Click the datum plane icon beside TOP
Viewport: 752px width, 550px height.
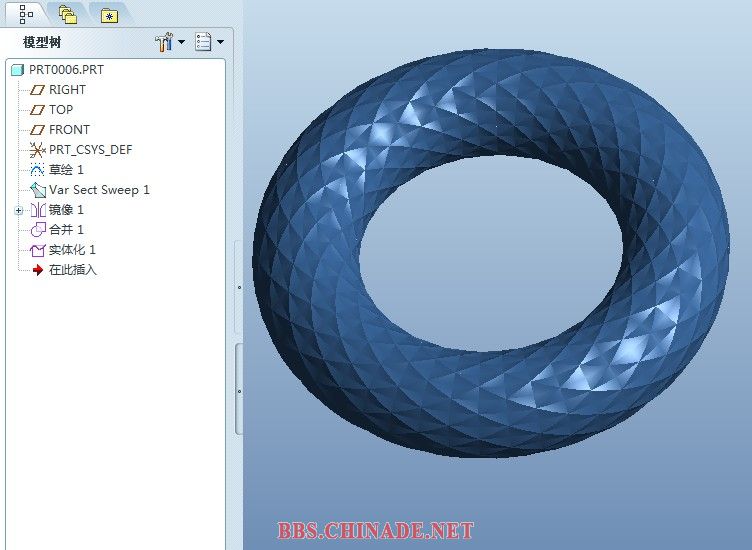click(x=37, y=110)
